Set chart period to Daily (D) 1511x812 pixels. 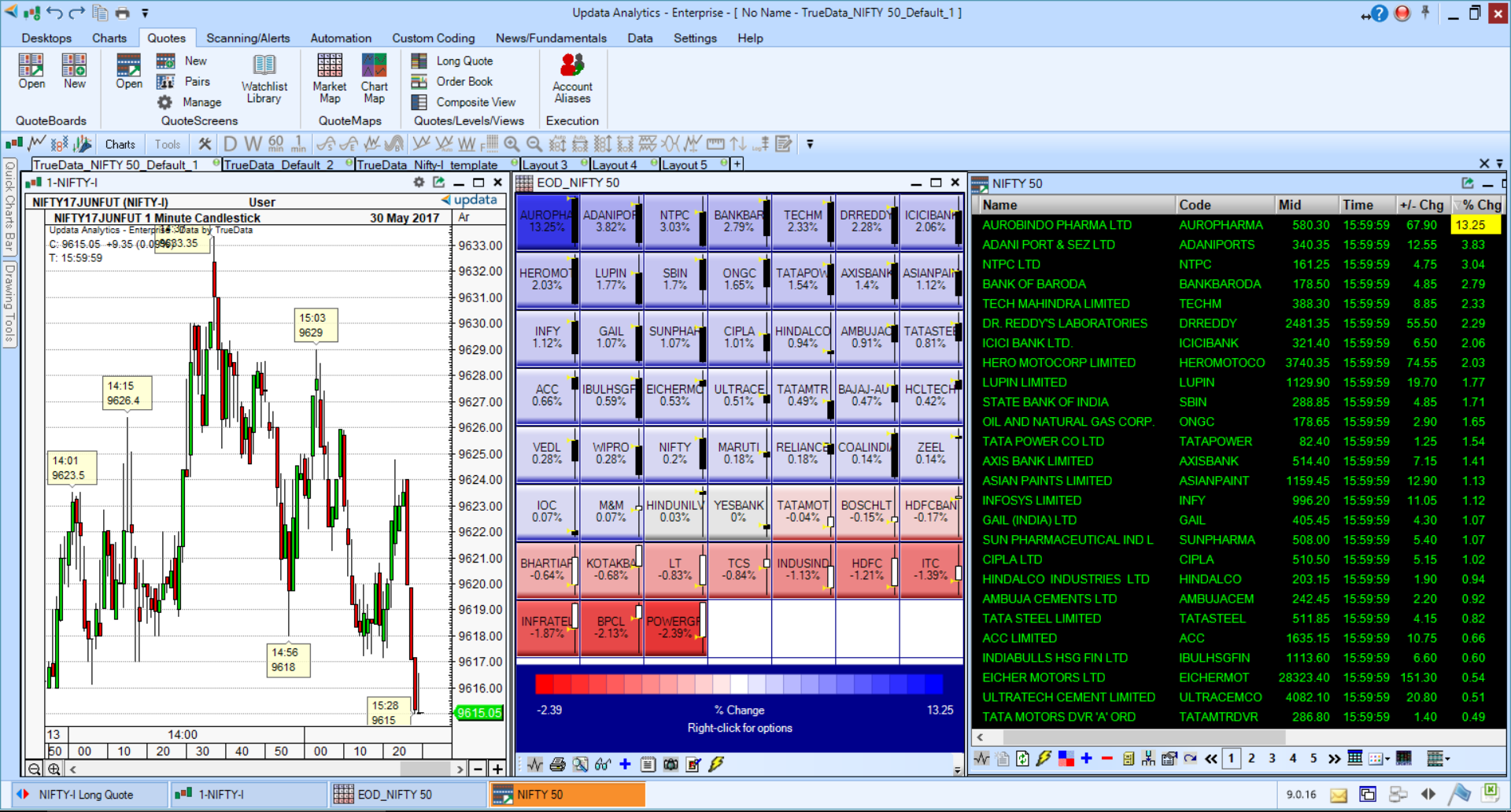(x=230, y=144)
